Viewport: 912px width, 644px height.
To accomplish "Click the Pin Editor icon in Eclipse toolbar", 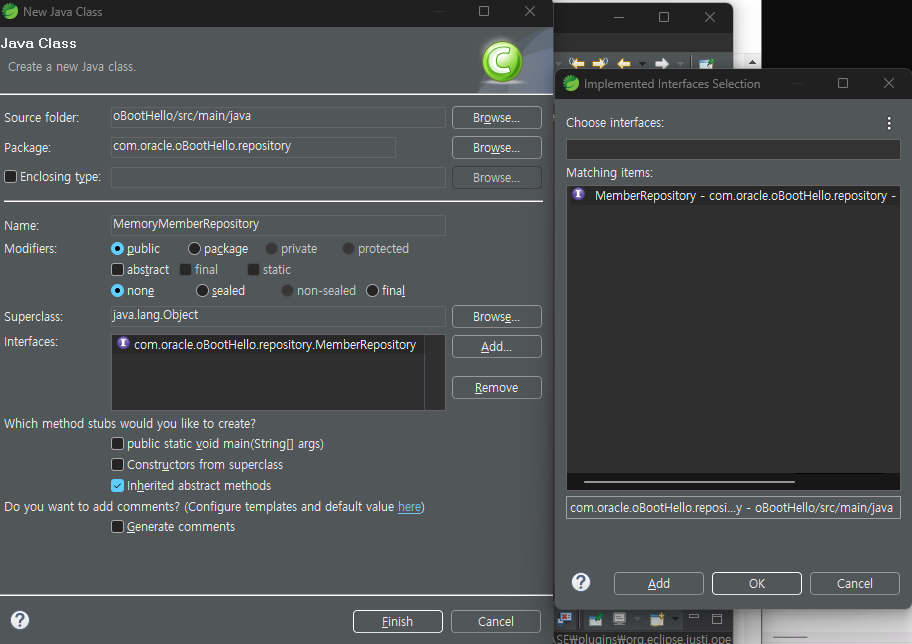I will (706, 63).
